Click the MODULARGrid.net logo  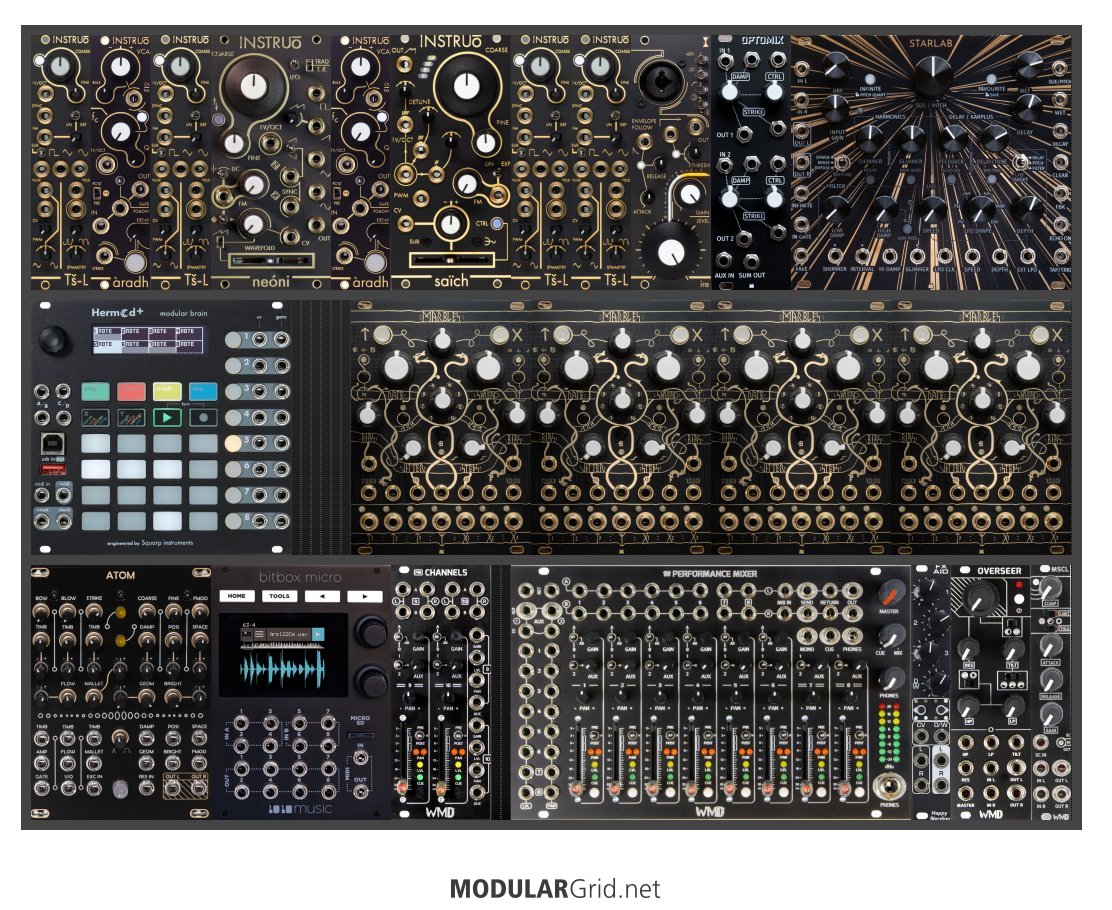pyautogui.click(x=555, y=888)
